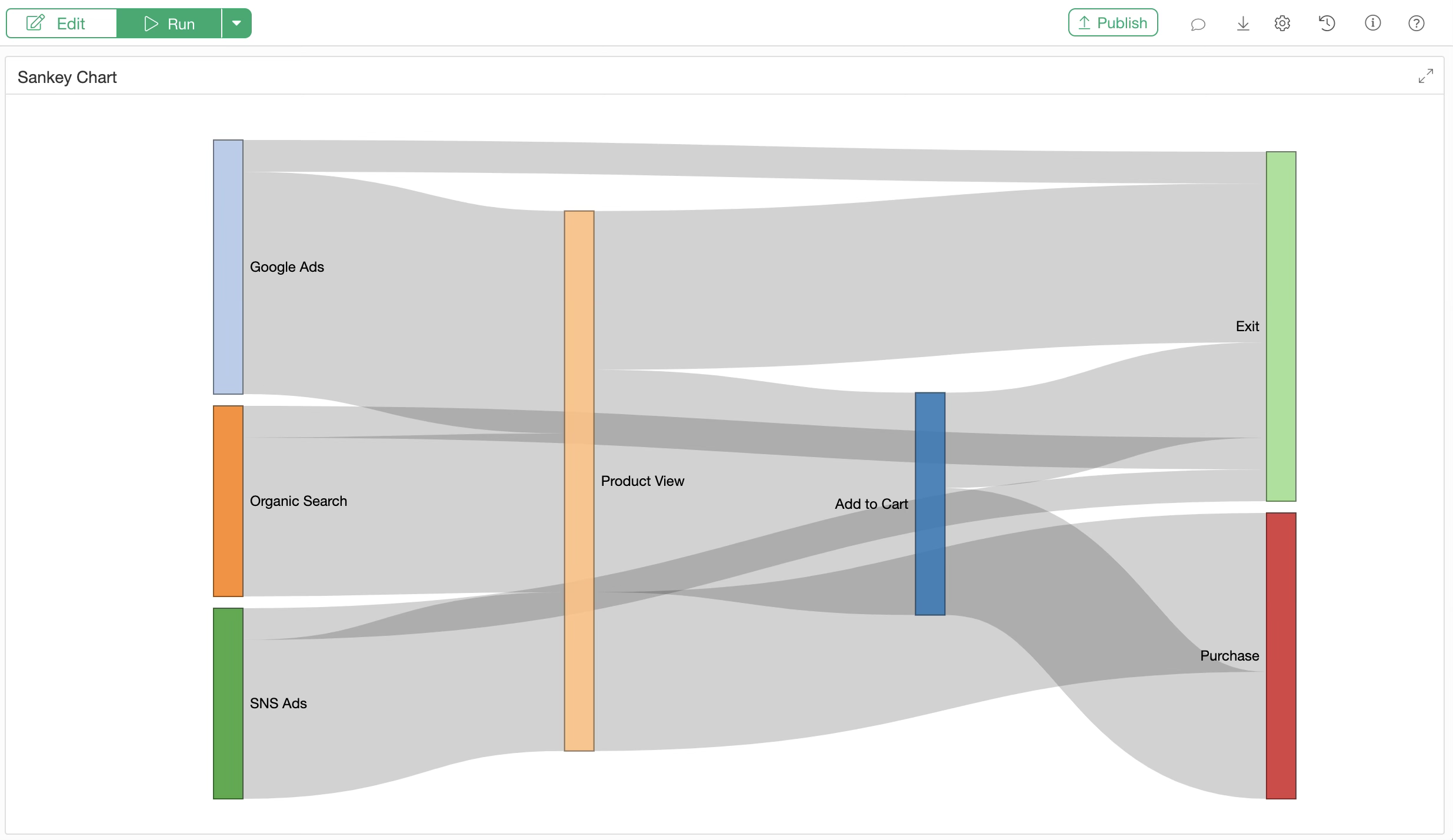Click the comment speech bubble icon
1453x840 pixels.
pos(1198,24)
